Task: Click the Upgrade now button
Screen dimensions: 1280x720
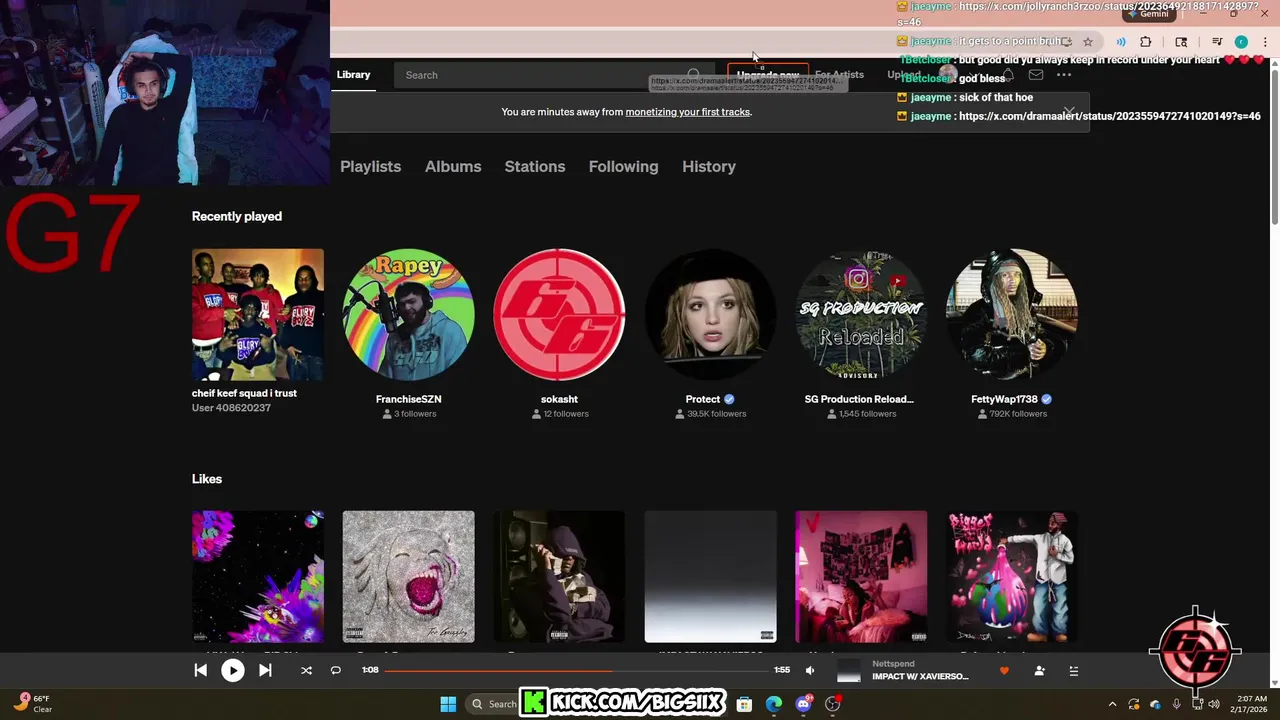Action: (x=767, y=75)
